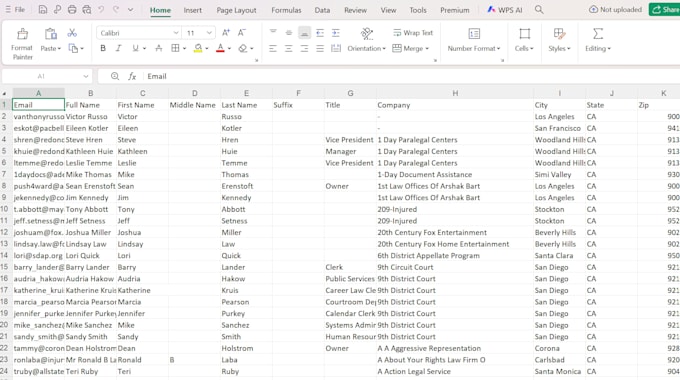Click the Decrease Indent icon

pos(320,33)
